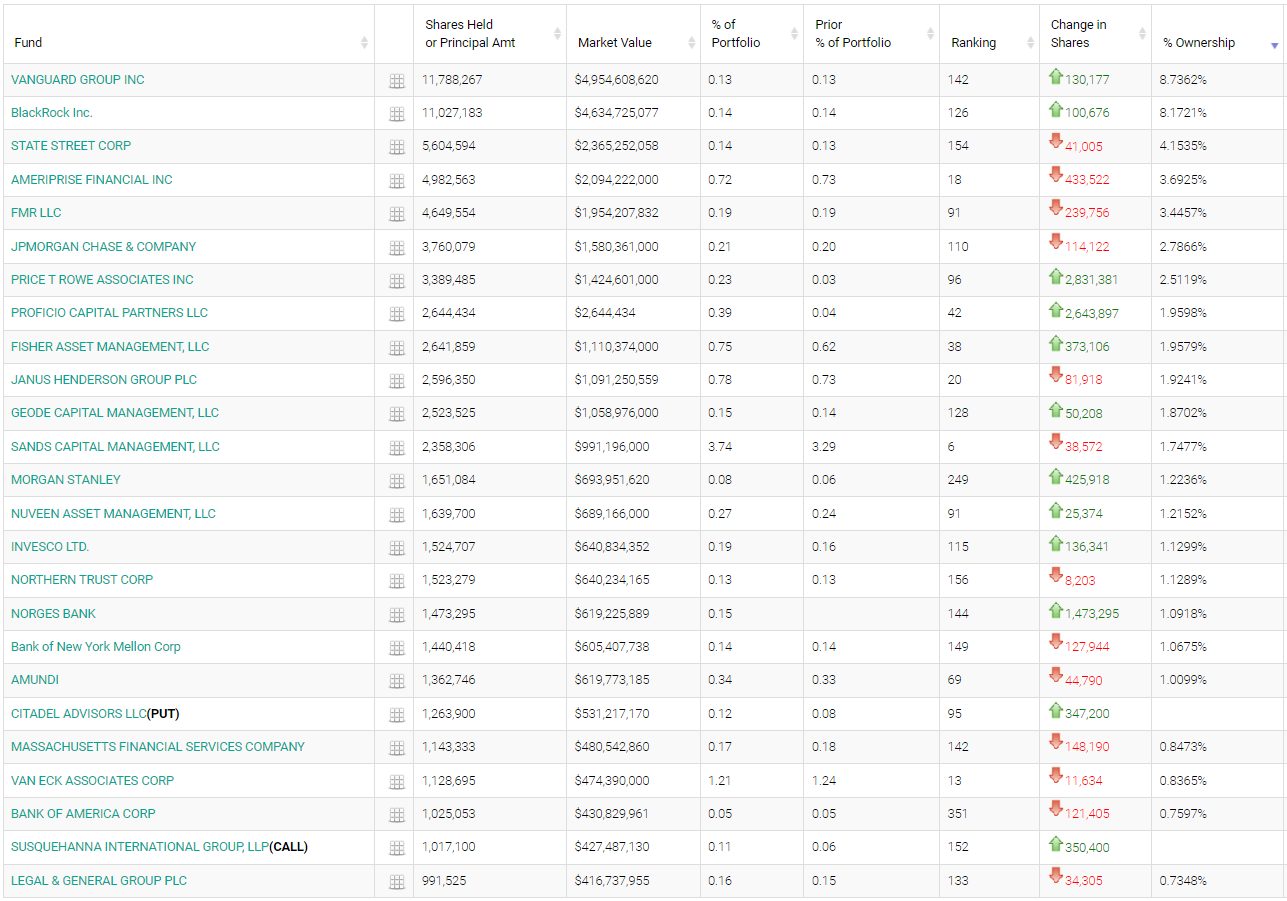Sort by % of Portfolio column
The image size is (1287, 901).
[751, 35]
